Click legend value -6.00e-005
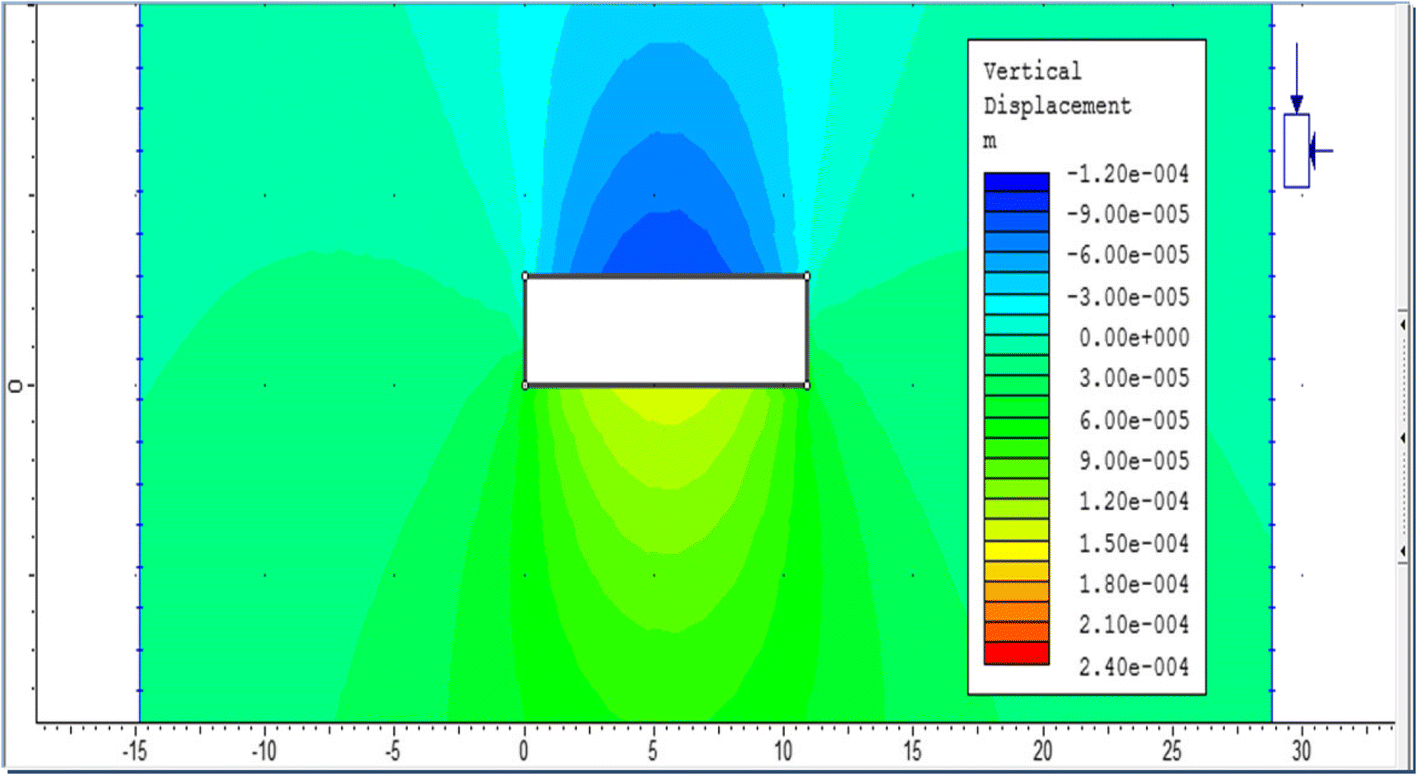The image size is (1418, 776). click(1128, 256)
